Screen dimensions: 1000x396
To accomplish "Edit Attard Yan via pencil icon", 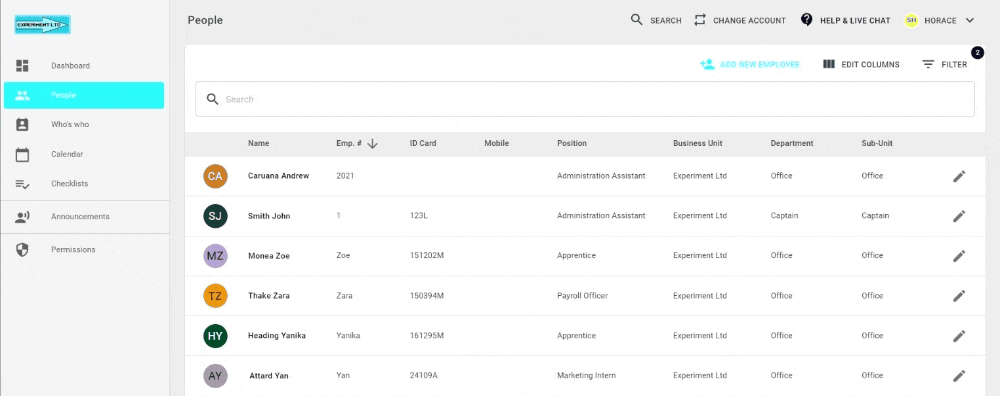I will (959, 376).
